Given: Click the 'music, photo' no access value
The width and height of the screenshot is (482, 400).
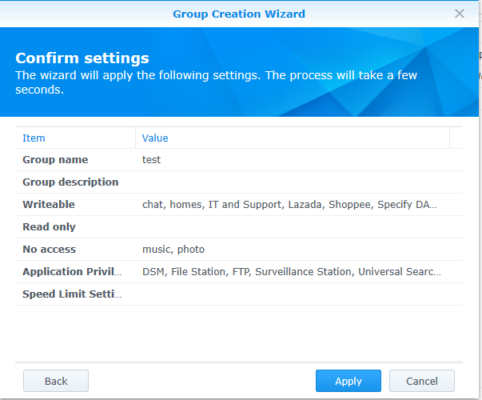Looking at the screenshot, I should [x=173, y=249].
